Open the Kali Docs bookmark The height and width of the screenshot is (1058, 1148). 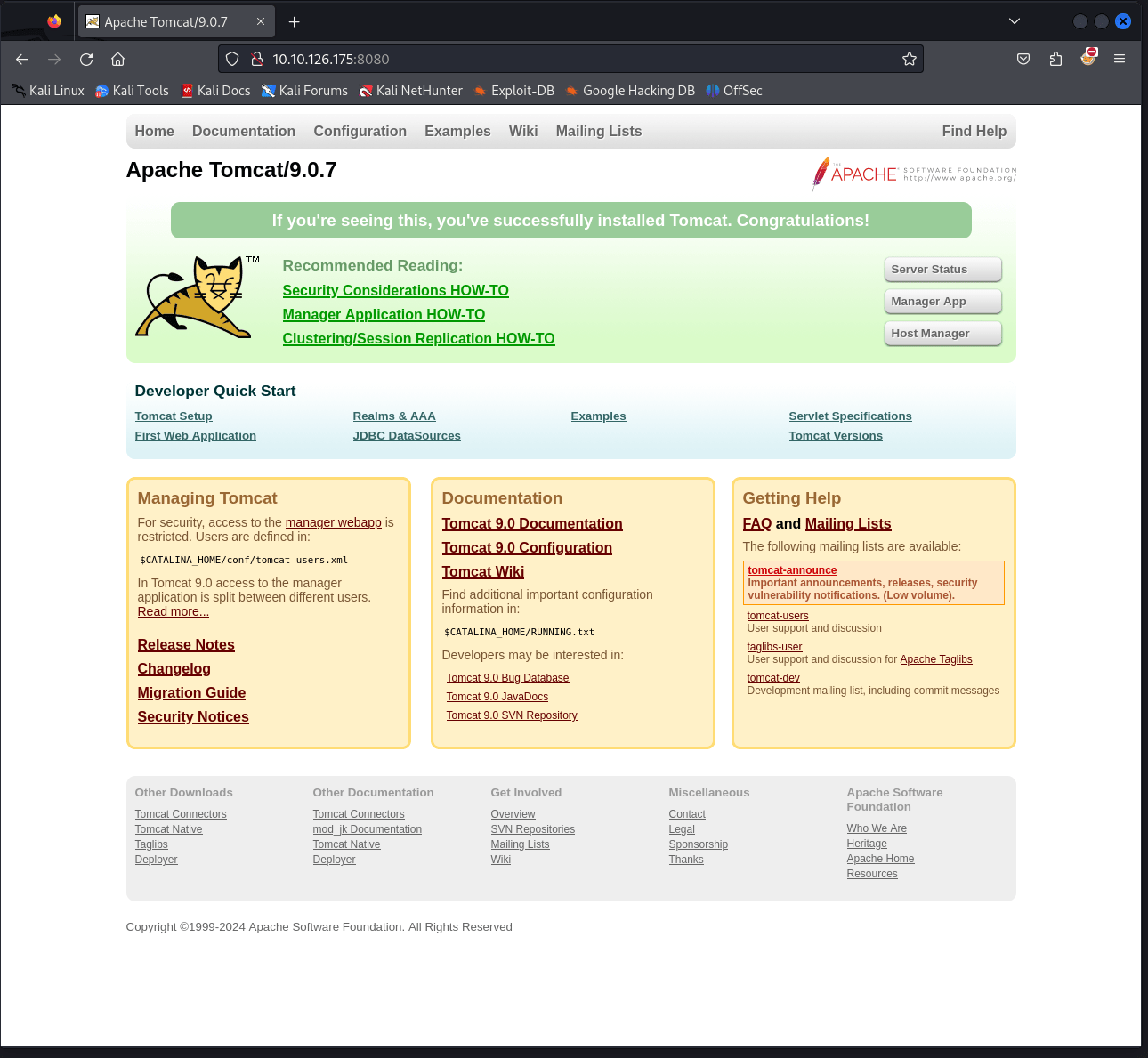point(215,91)
